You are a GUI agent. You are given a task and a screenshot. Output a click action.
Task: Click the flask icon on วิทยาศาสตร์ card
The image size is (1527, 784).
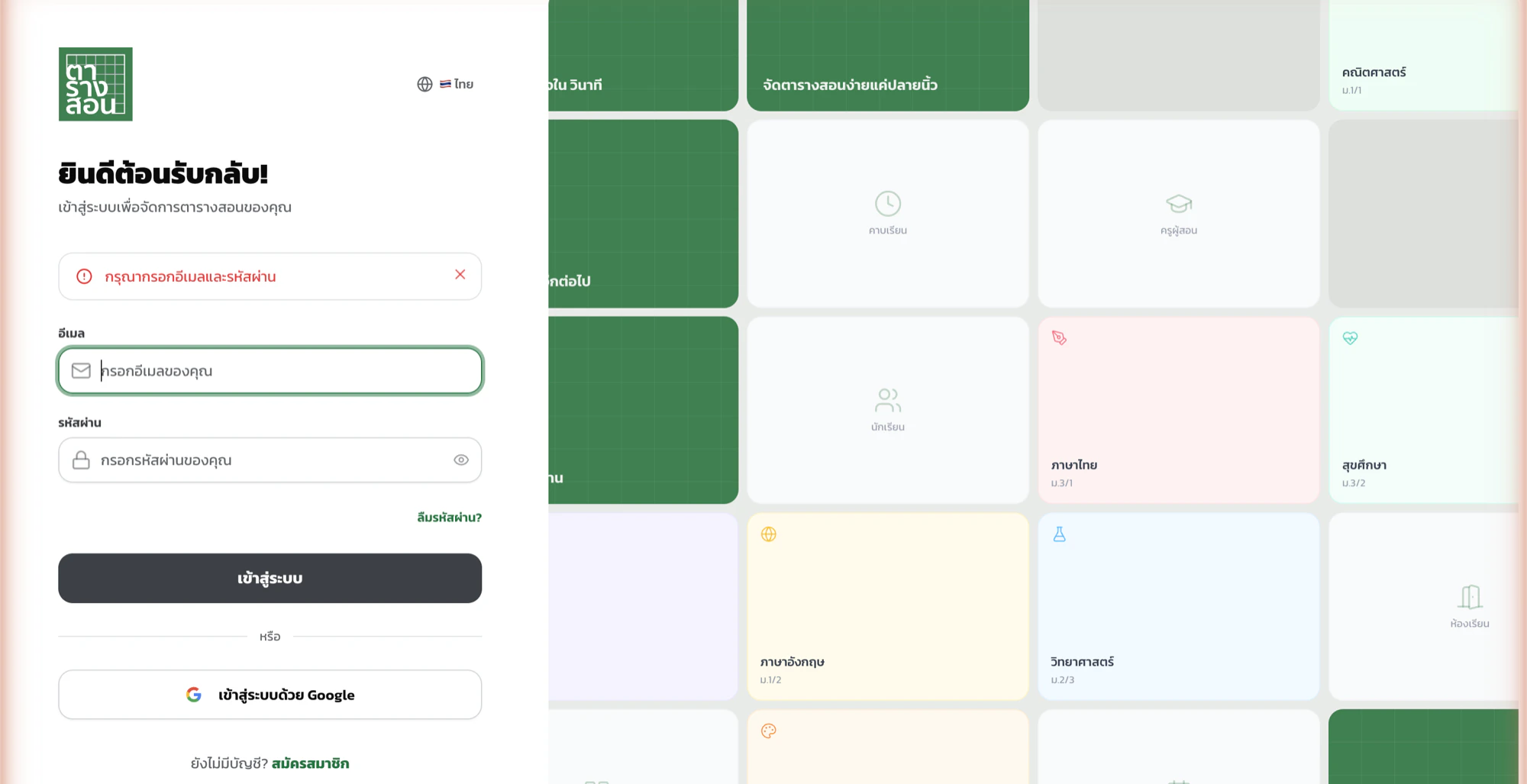point(1060,534)
